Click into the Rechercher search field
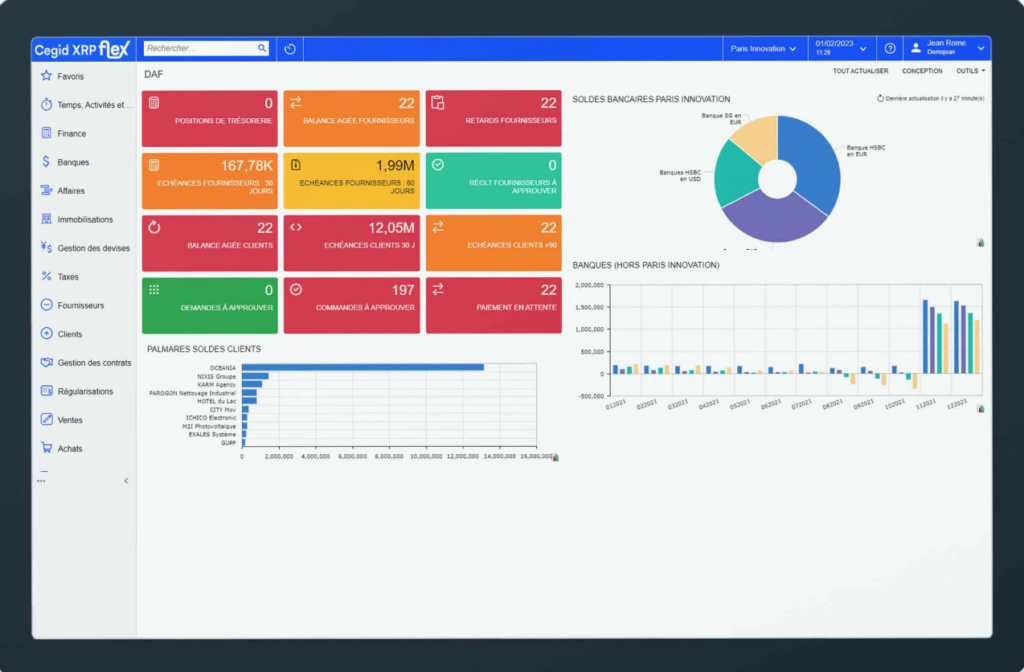 200,48
